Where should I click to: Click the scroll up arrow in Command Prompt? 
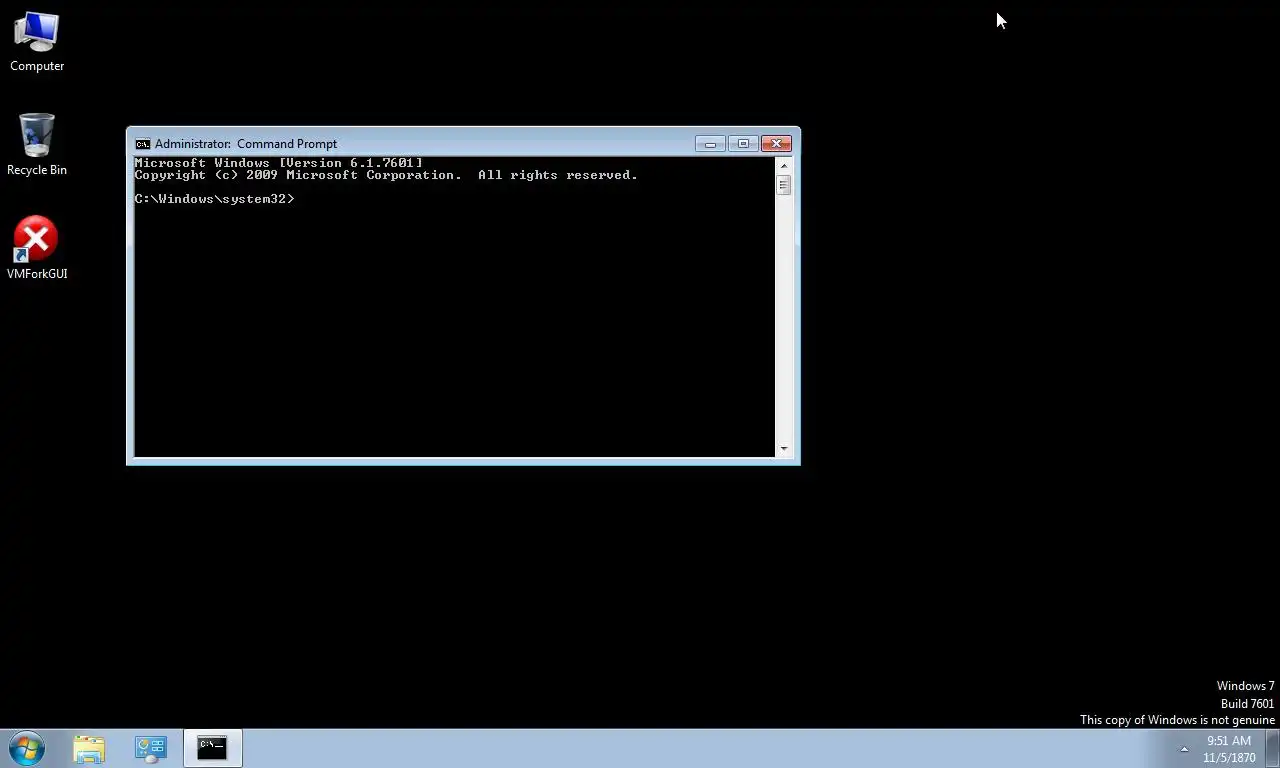coord(784,166)
